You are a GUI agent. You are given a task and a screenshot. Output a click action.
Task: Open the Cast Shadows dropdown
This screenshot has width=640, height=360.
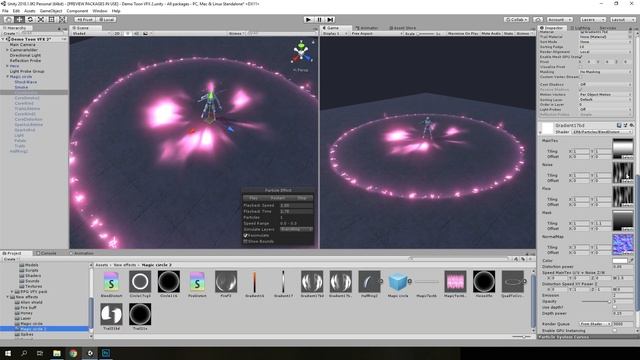(x=605, y=84)
